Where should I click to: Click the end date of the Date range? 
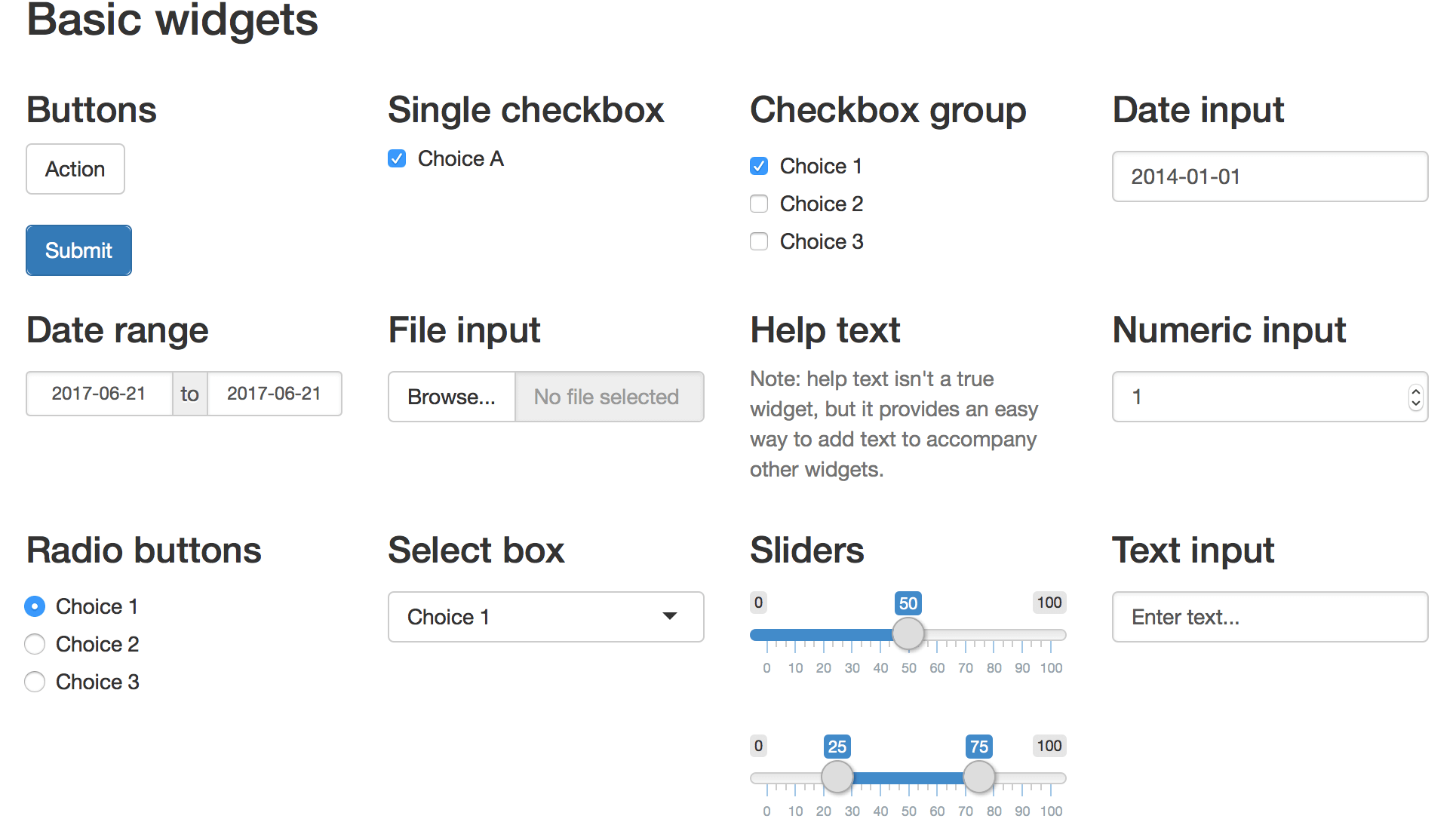pyautogui.click(x=275, y=394)
